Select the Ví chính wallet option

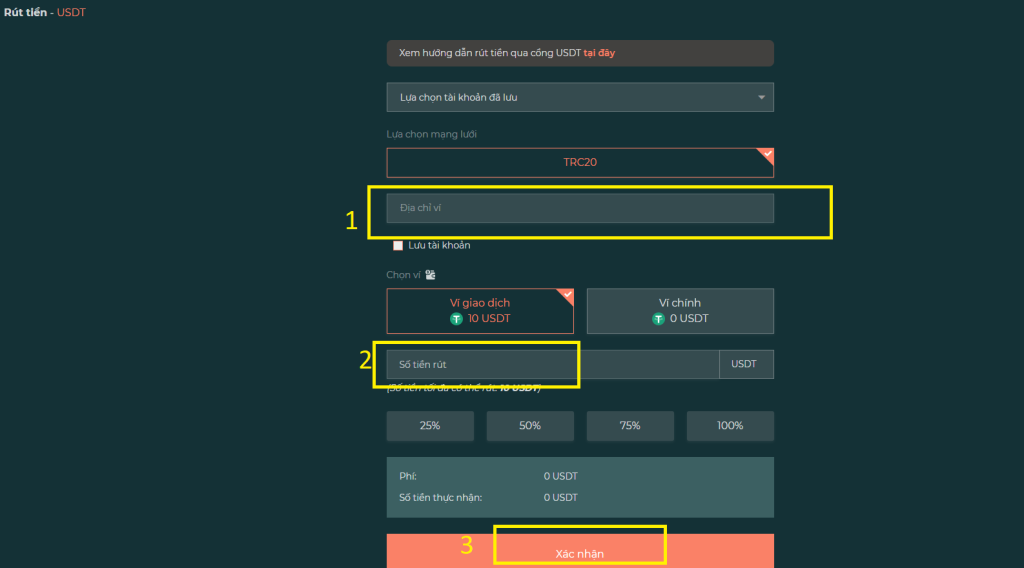pos(680,310)
